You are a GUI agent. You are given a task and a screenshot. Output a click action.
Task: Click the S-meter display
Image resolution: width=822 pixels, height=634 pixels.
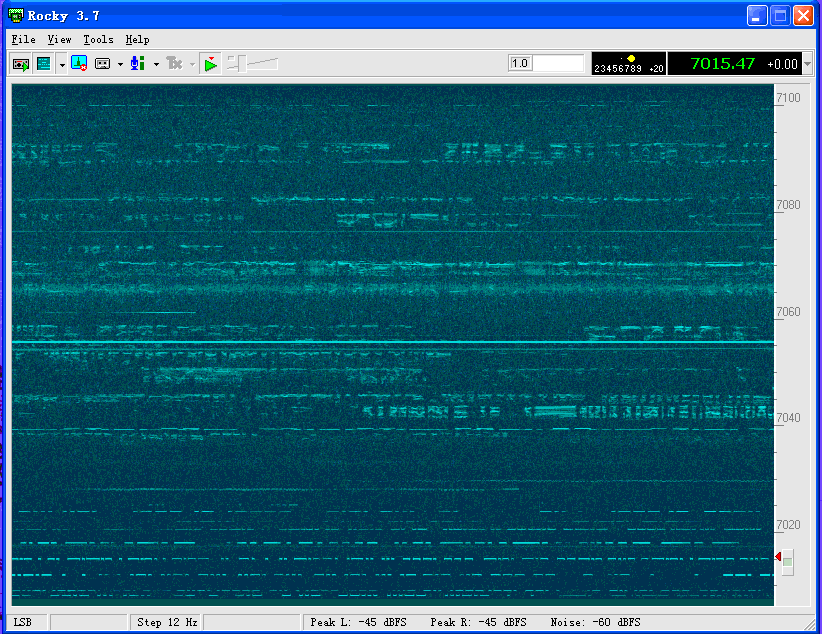pos(629,63)
